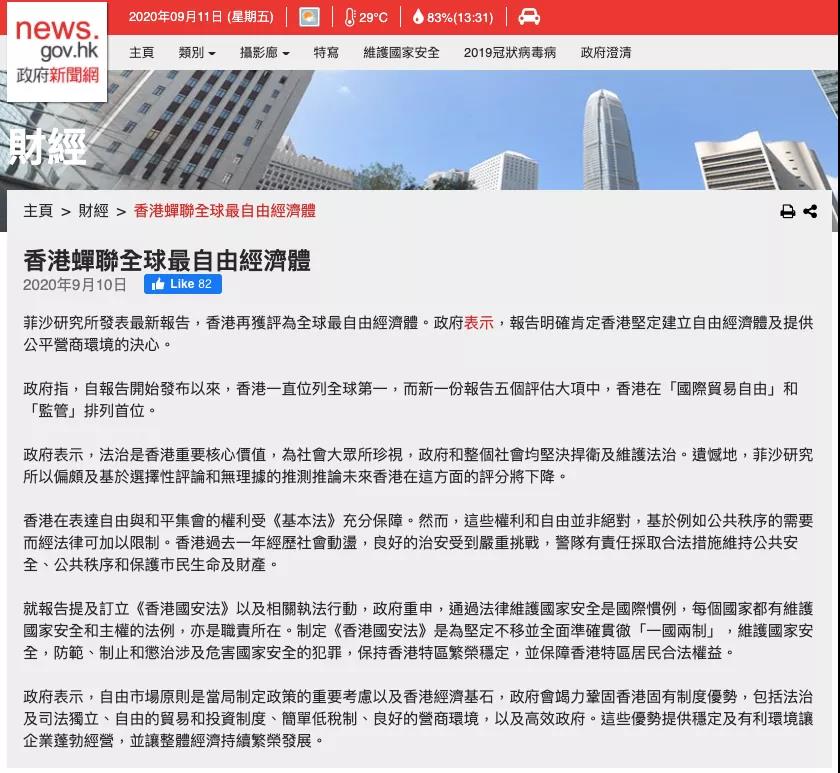Open the 2019冠狀病毒病 section
This screenshot has height=773, width=840.
pos(509,53)
